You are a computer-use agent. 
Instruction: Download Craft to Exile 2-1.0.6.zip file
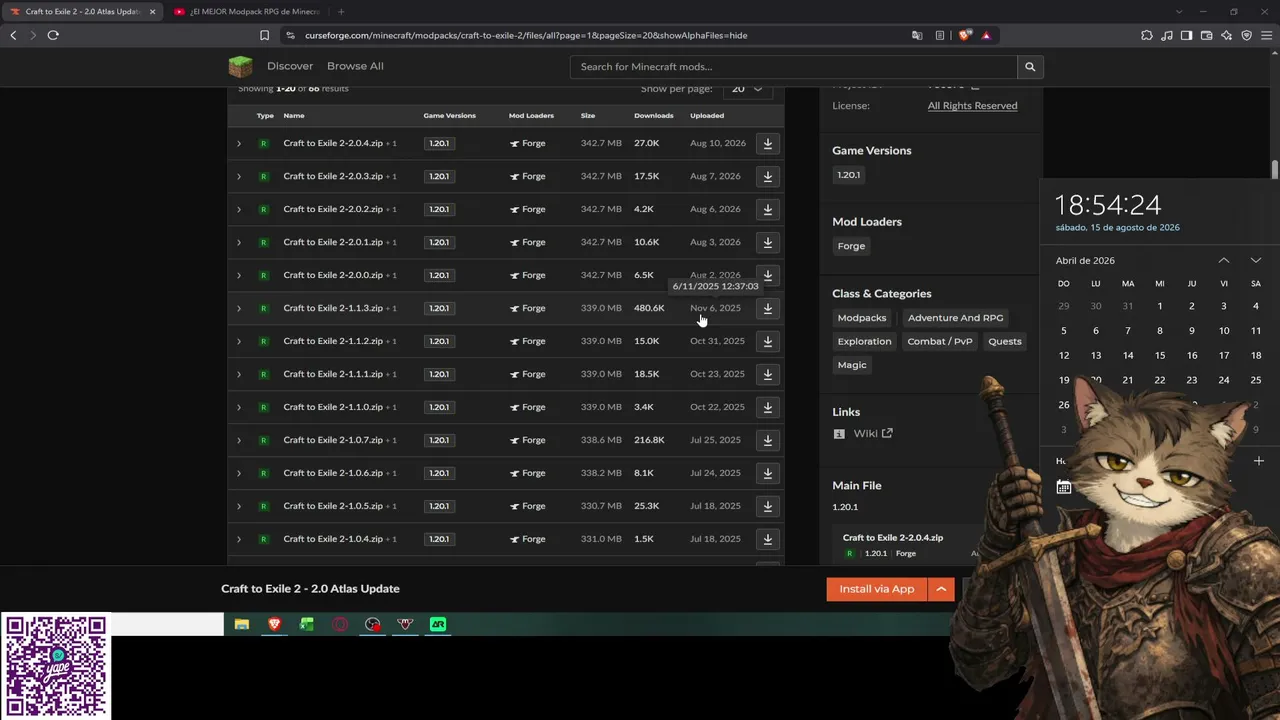pyautogui.click(x=767, y=473)
